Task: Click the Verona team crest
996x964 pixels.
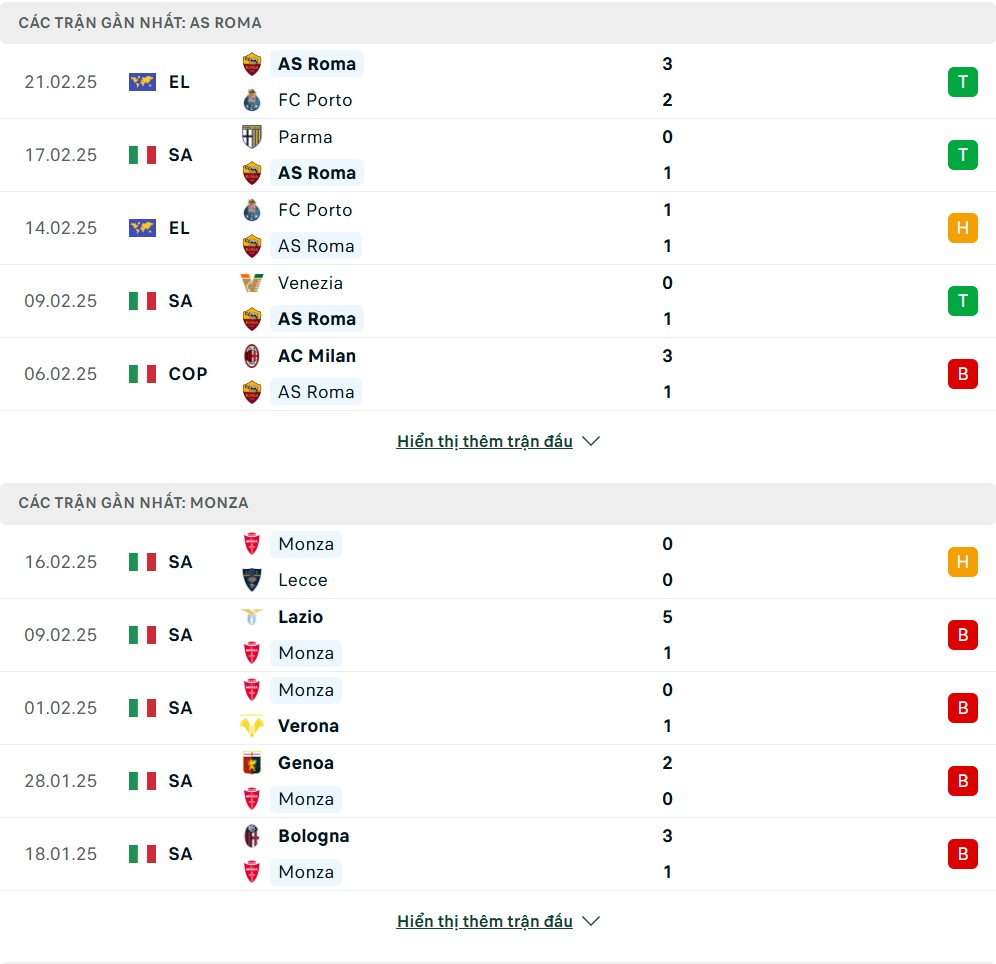Action: (252, 726)
